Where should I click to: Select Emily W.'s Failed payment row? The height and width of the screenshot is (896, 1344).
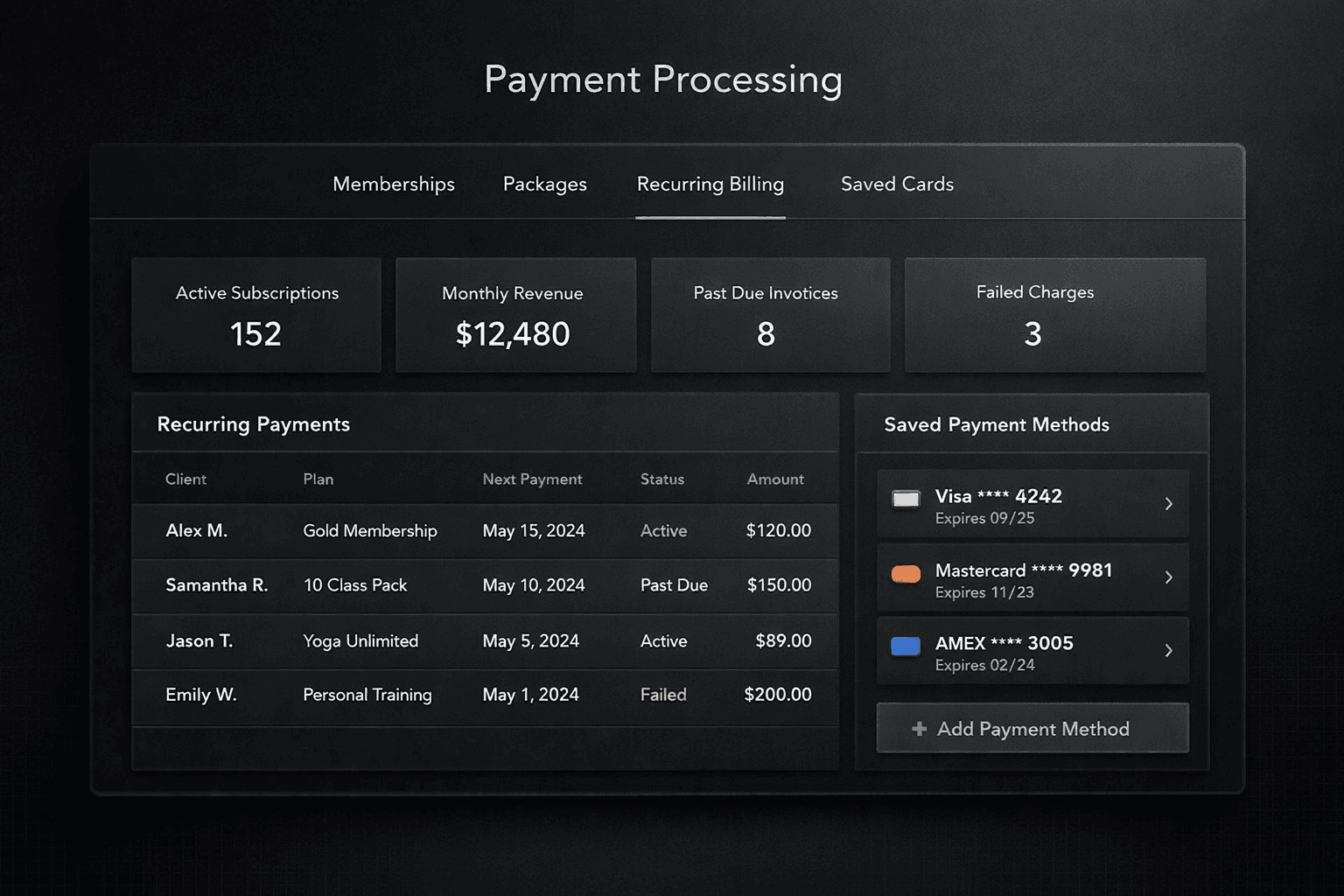pos(486,695)
